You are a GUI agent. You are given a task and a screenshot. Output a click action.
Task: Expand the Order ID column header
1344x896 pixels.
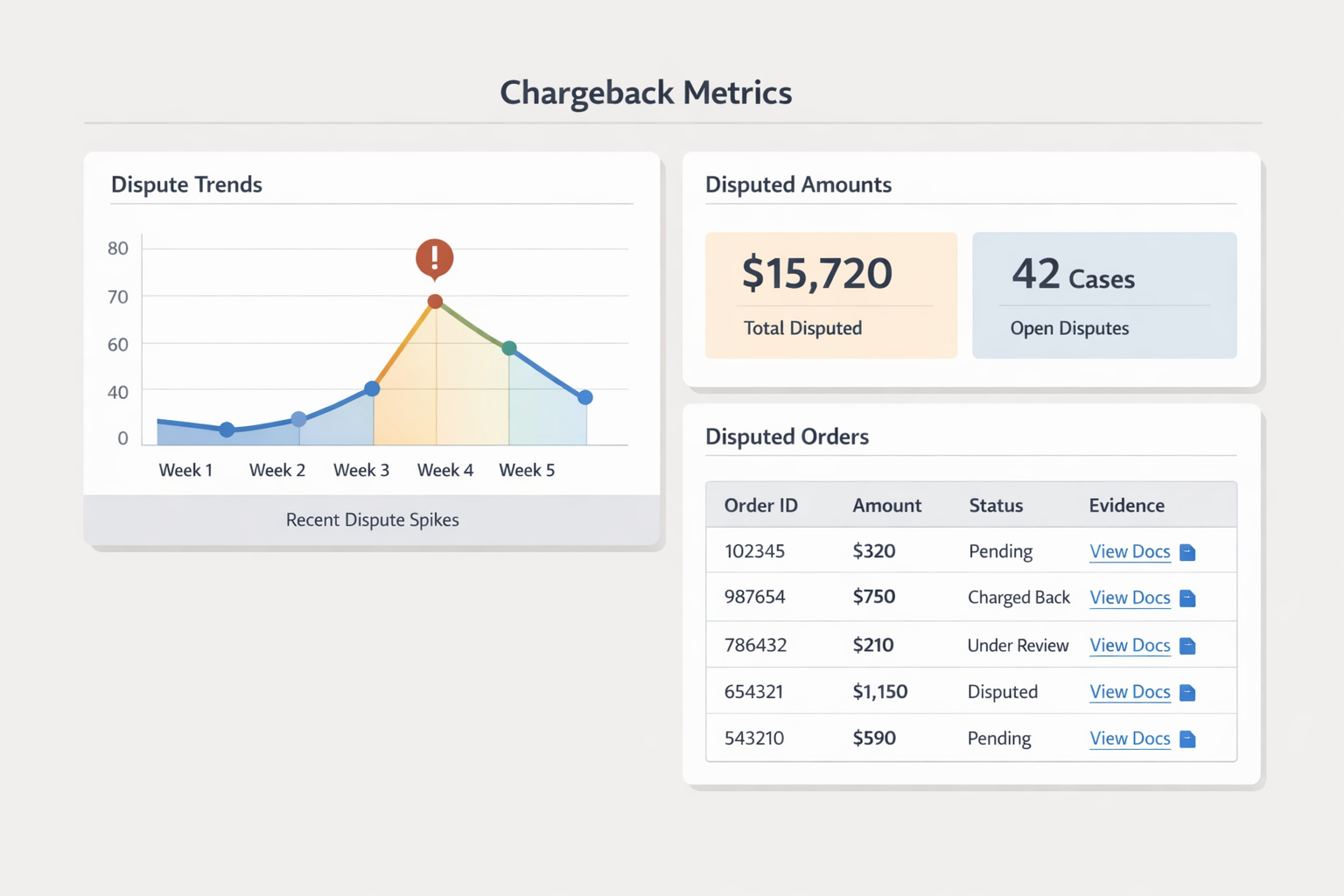(760, 505)
